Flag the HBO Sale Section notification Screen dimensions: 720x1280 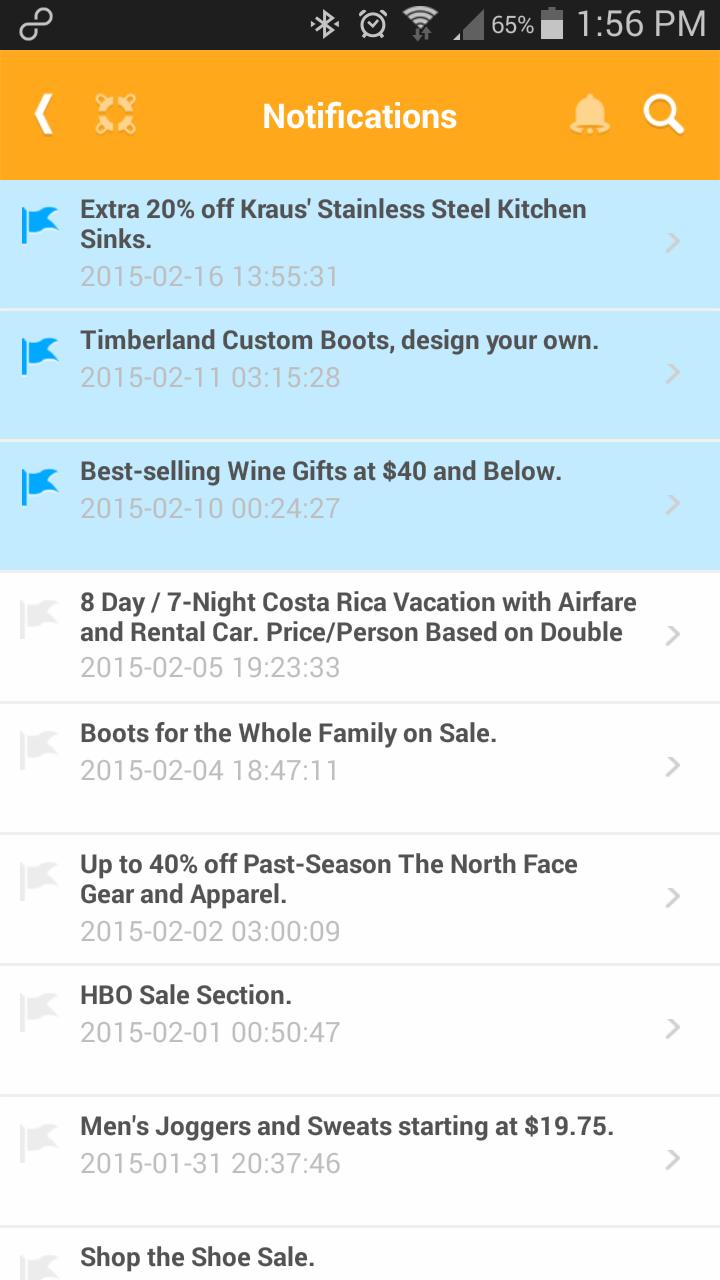pyautogui.click(x=40, y=1011)
